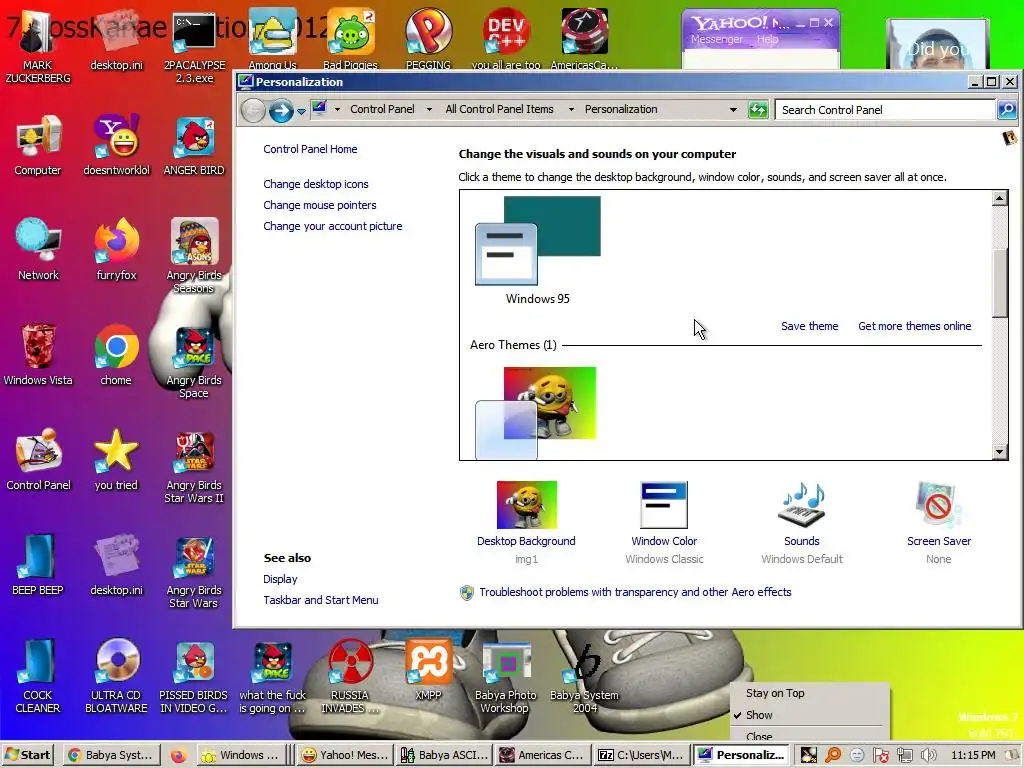Click the theme list scroll down arrow
1024x768 pixels.
(999, 451)
